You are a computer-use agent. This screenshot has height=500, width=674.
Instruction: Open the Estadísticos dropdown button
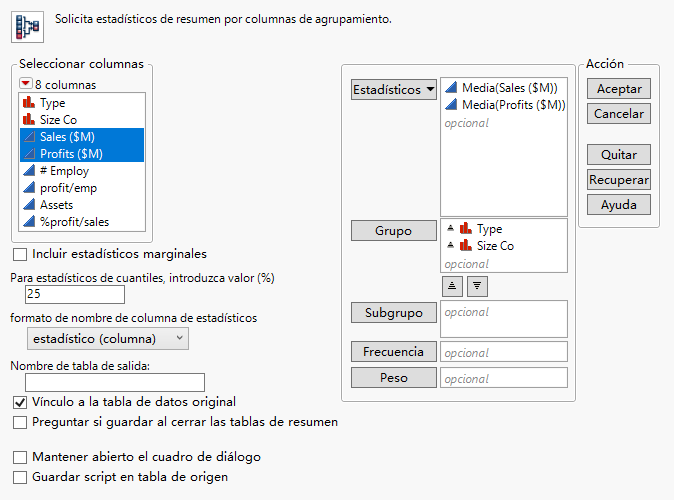point(394,90)
